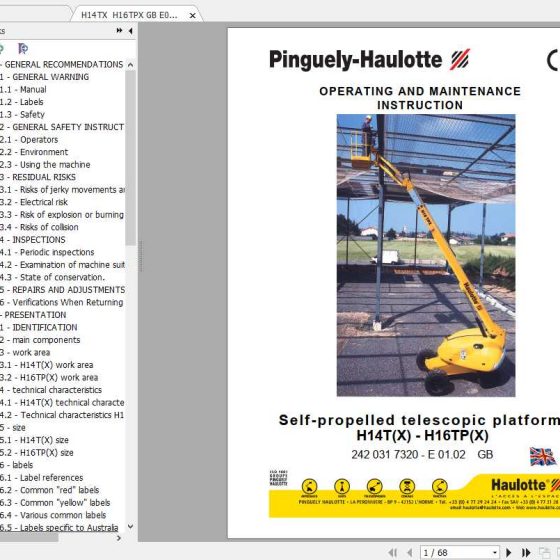Viewport: 560px width, 560px height.
Task: Select Technical characteristics H1 bookmark 4.2
Action: pos(62,415)
